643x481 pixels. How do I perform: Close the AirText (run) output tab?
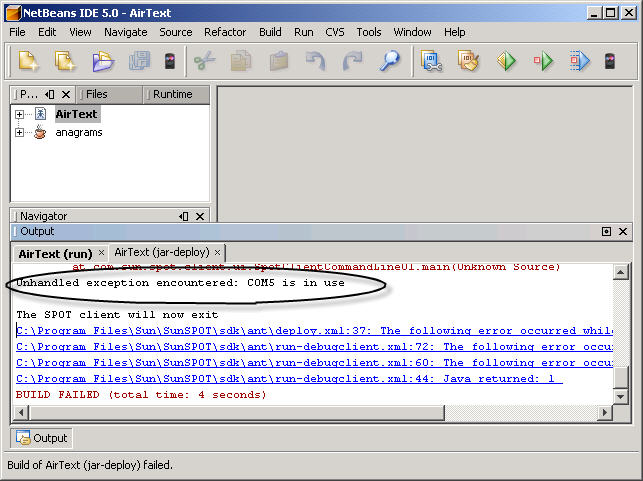pyautogui.click(x=101, y=253)
